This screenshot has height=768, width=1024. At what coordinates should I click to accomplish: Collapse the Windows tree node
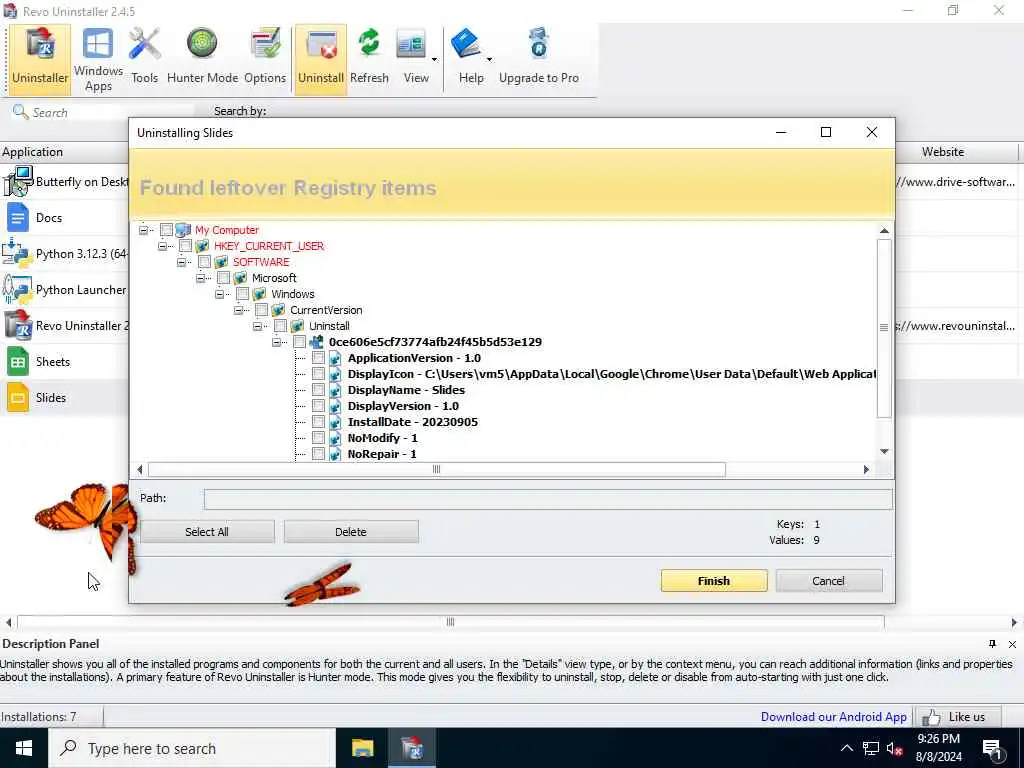coord(219,294)
